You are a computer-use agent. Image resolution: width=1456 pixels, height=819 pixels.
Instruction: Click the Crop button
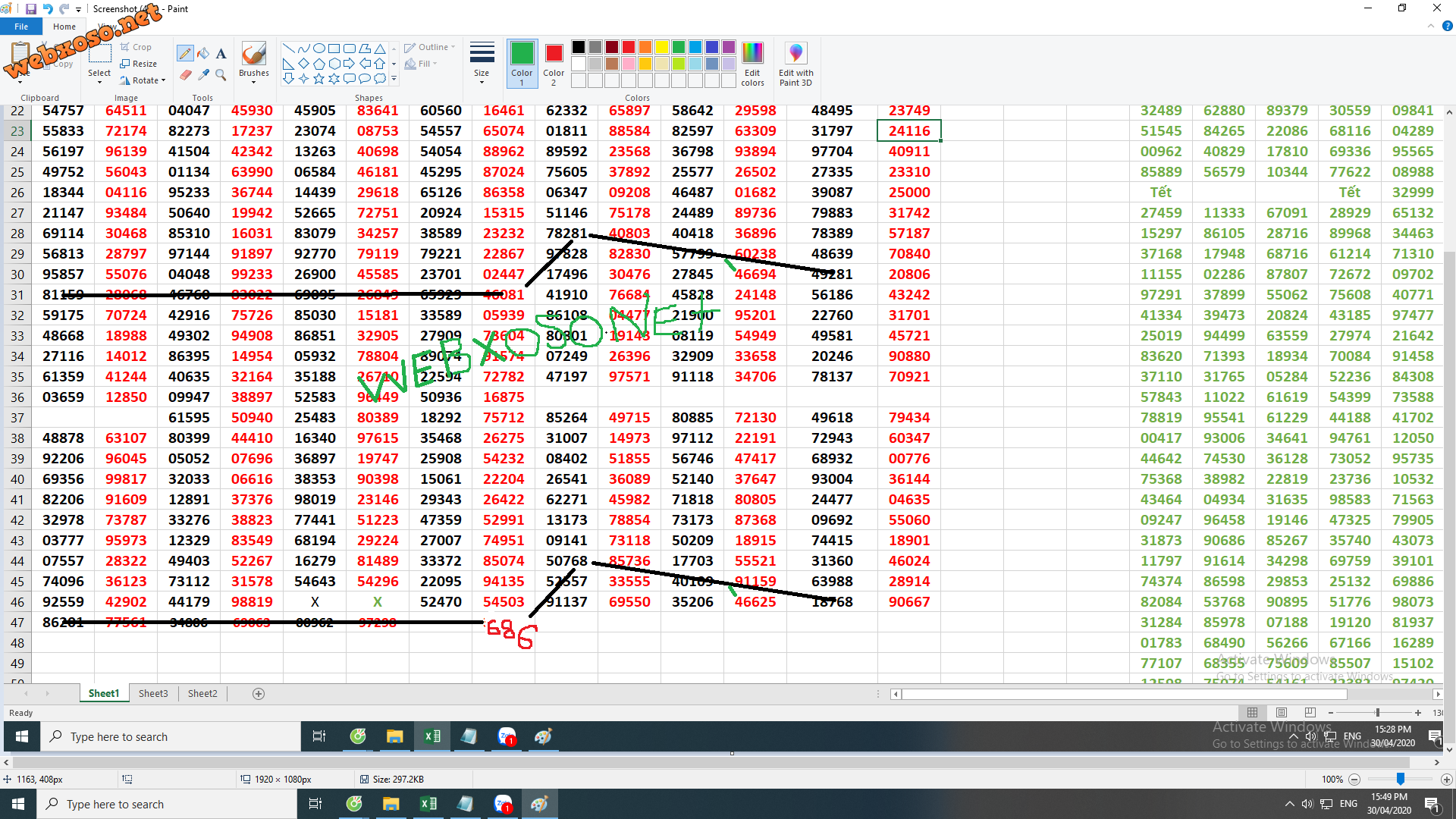coord(136,47)
